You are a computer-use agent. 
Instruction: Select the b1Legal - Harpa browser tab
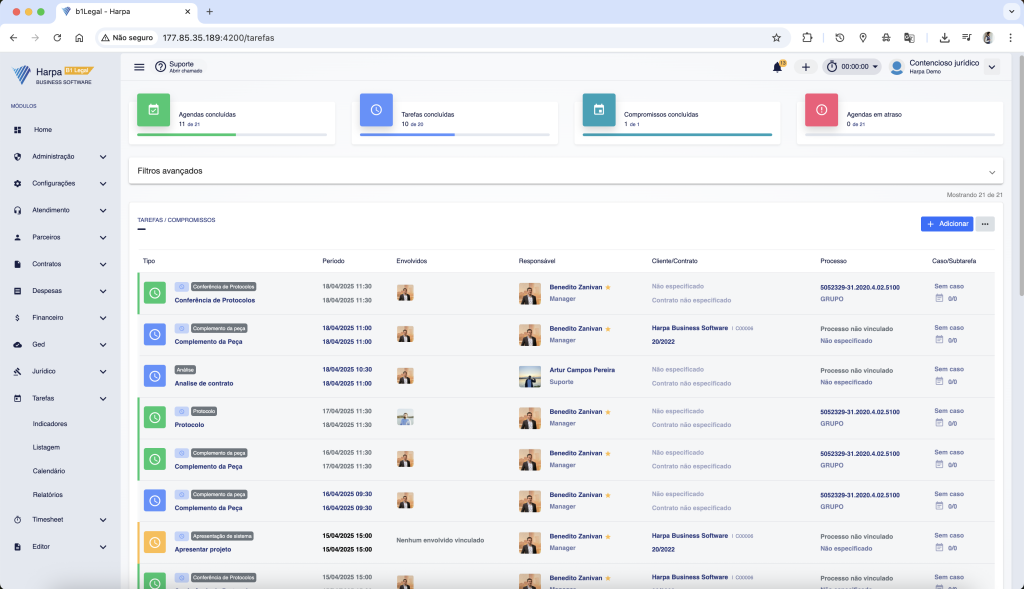click(x=127, y=12)
